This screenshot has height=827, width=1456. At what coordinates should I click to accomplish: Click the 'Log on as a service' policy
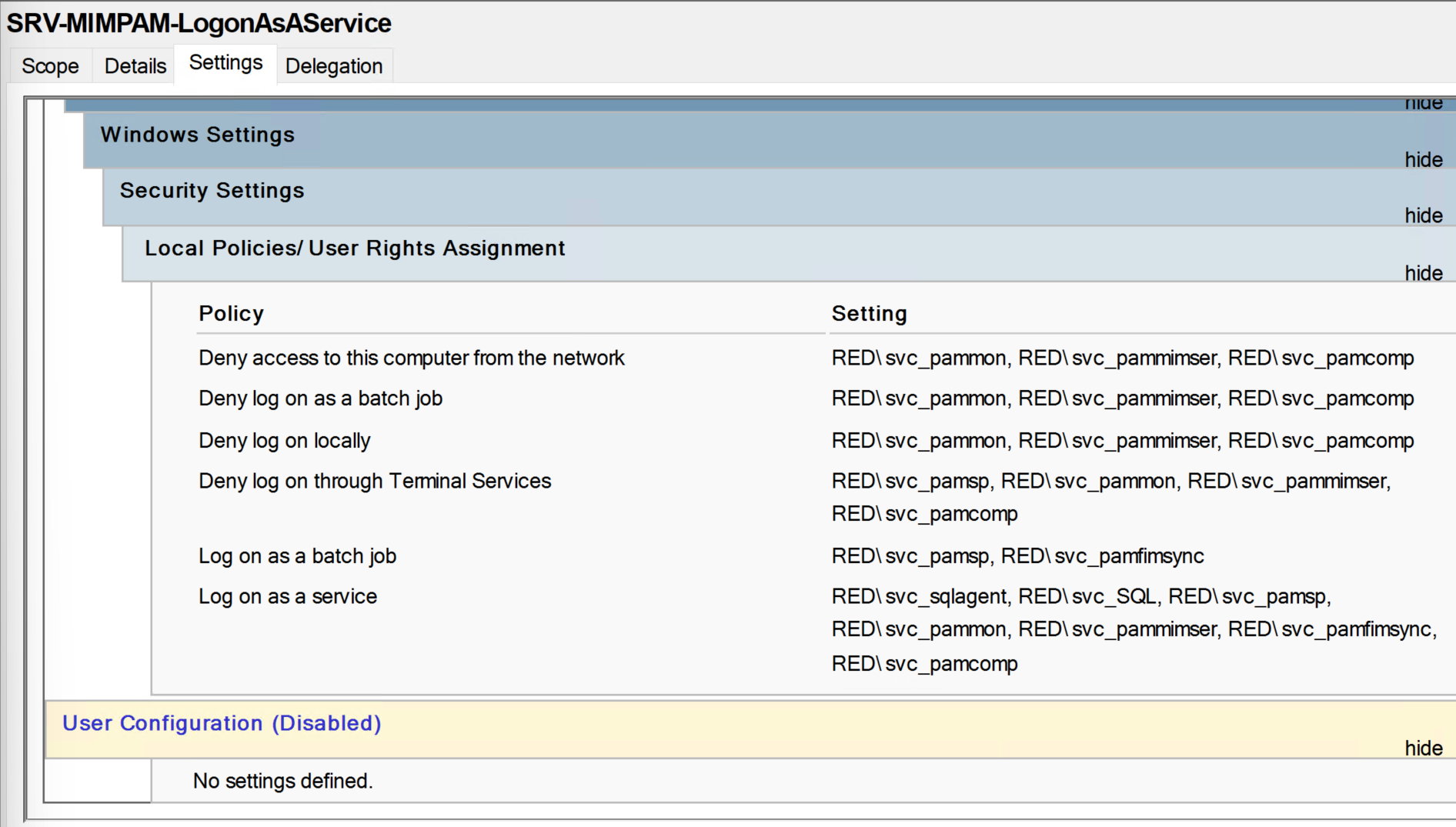pyautogui.click(x=288, y=597)
